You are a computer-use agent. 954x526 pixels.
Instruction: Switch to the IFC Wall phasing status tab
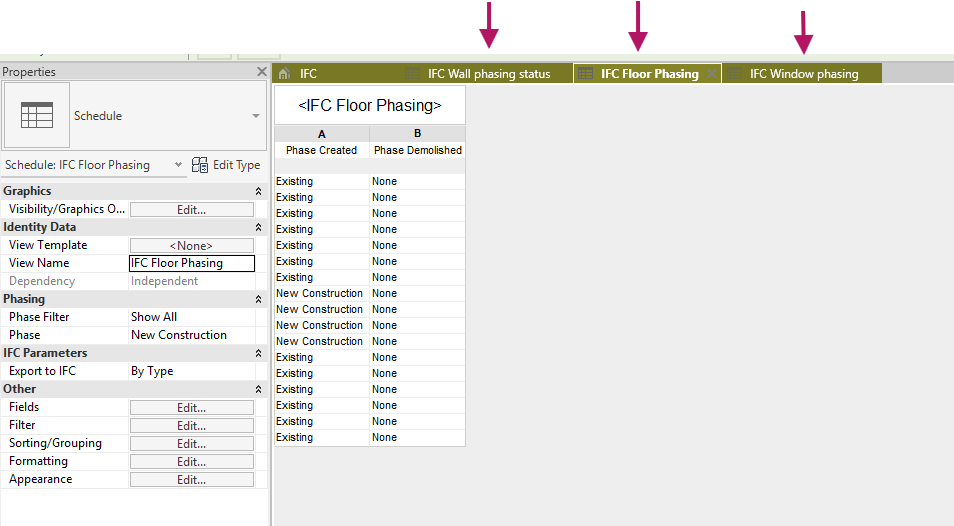[x=489, y=74]
